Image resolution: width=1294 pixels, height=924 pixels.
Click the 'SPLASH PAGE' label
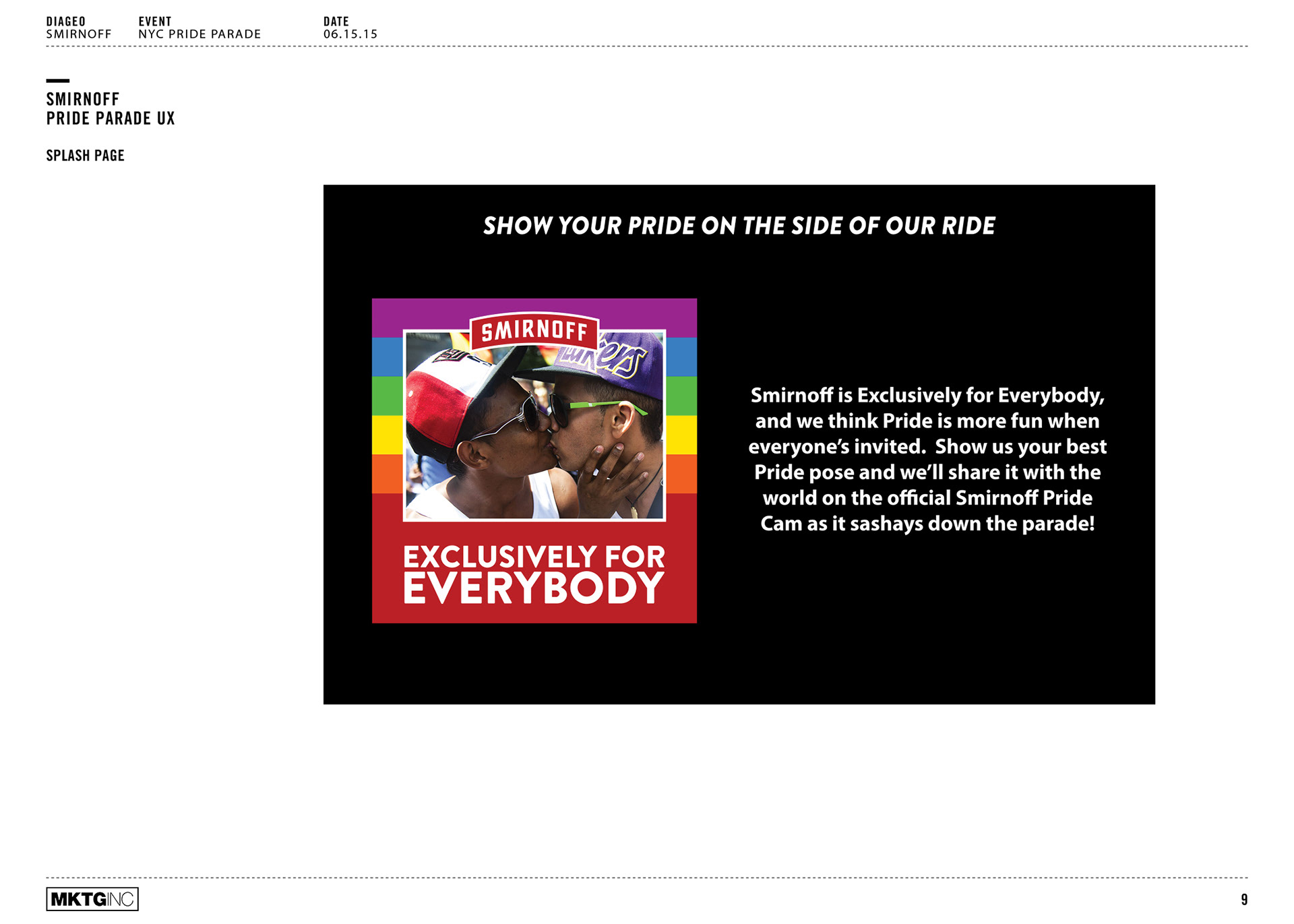(86, 156)
